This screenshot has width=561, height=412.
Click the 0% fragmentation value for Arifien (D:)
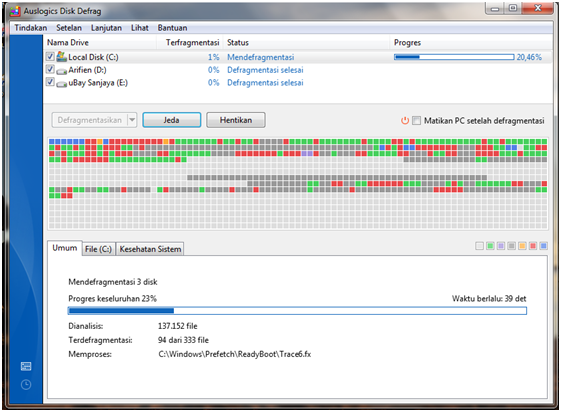click(214, 70)
